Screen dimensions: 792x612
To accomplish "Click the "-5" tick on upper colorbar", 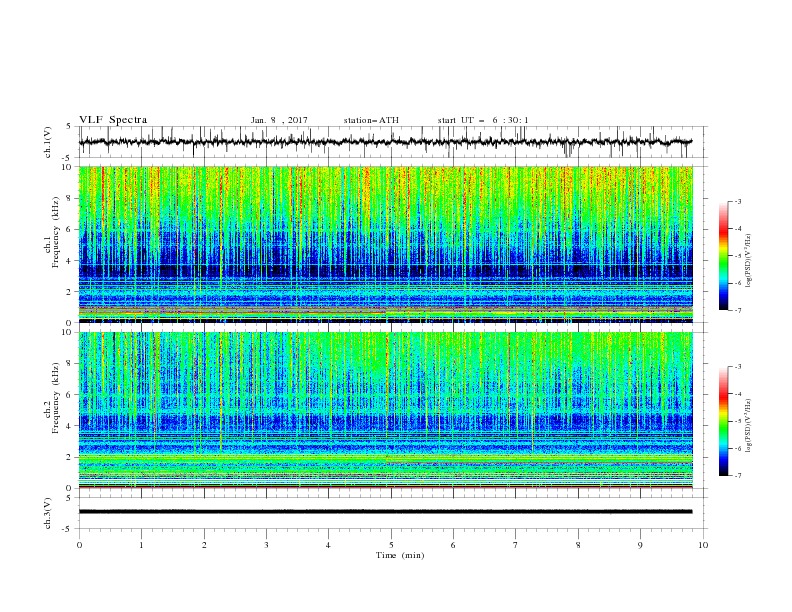I will coord(737,256).
